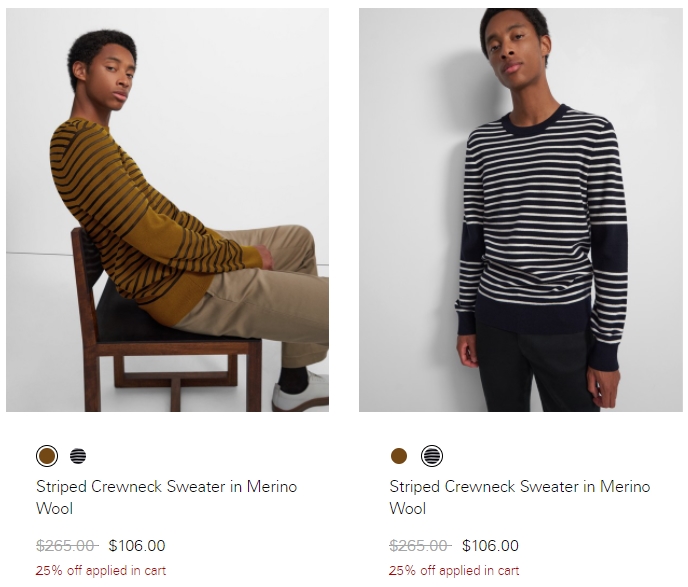Image resolution: width=688 pixels, height=587 pixels.
Task: Click the word 'Wool' under the right product
Action: (408, 508)
